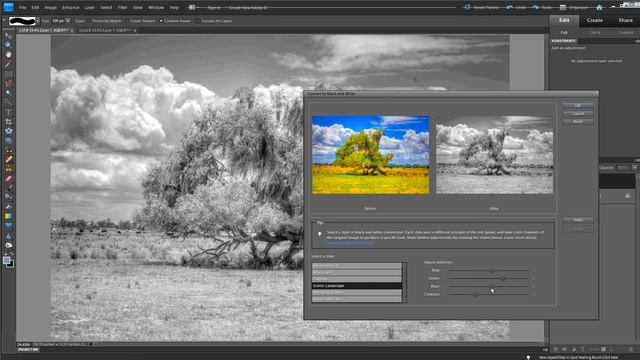Screen dimensions: 640x360
Task: Click the Red intensity slider handle
Action: pyautogui.click(x=492, y=270)
